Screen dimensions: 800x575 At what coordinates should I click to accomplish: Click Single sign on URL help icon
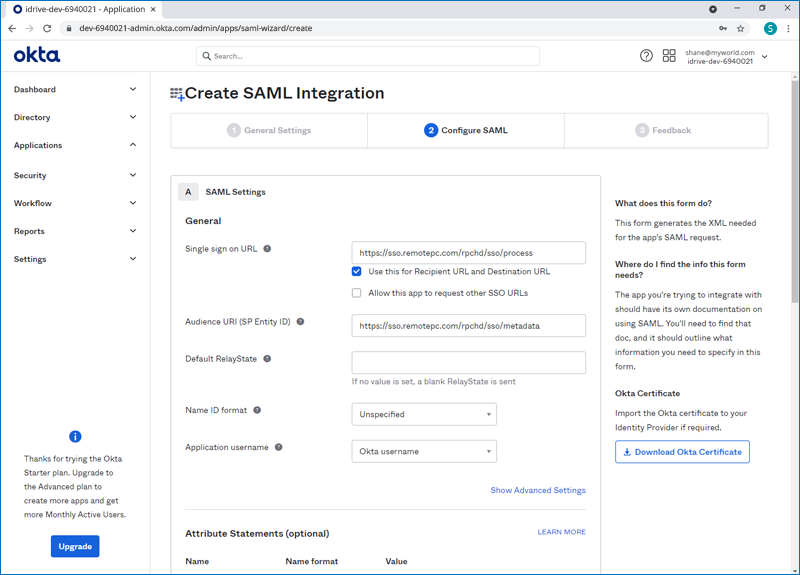(267, 249)
